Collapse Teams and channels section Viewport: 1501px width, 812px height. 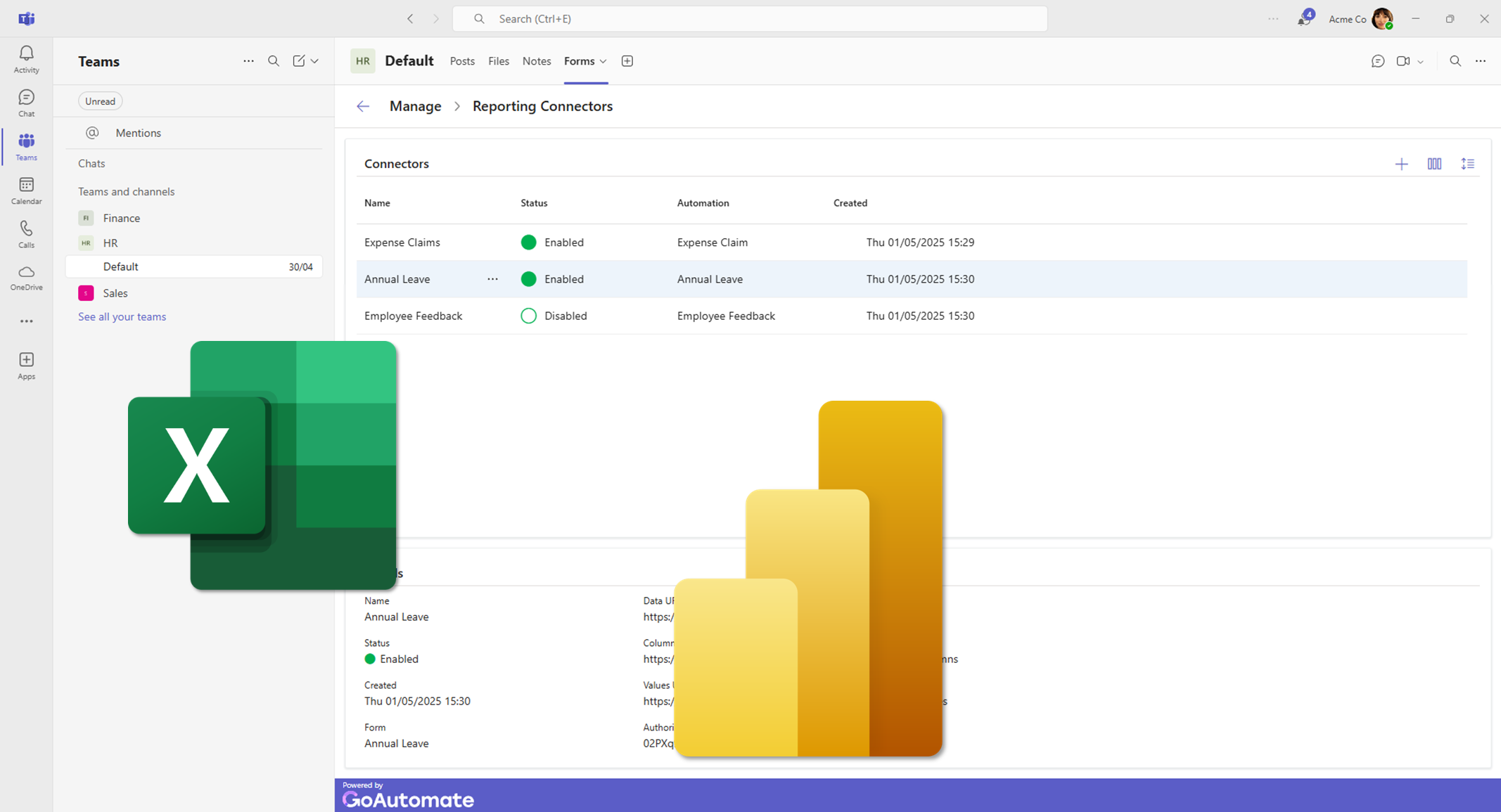(x=126, y=191)
